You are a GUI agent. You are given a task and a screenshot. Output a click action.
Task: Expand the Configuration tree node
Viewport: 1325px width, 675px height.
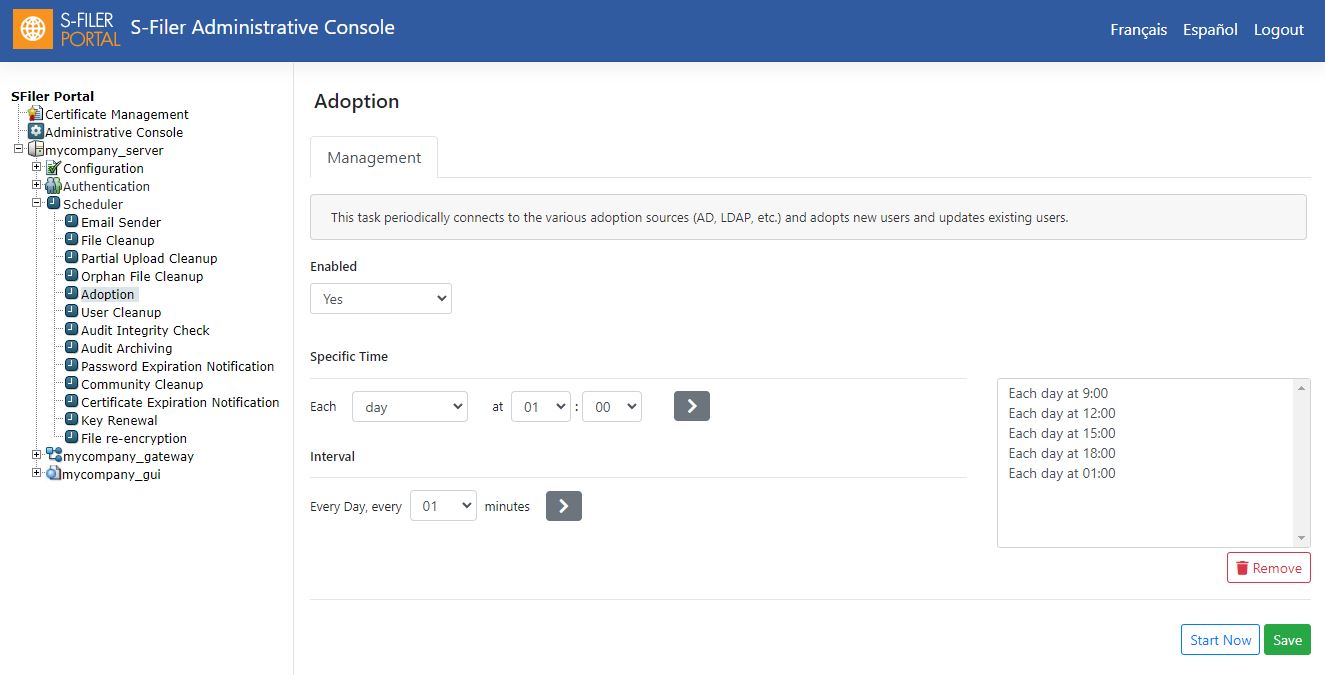click(36, 167)
